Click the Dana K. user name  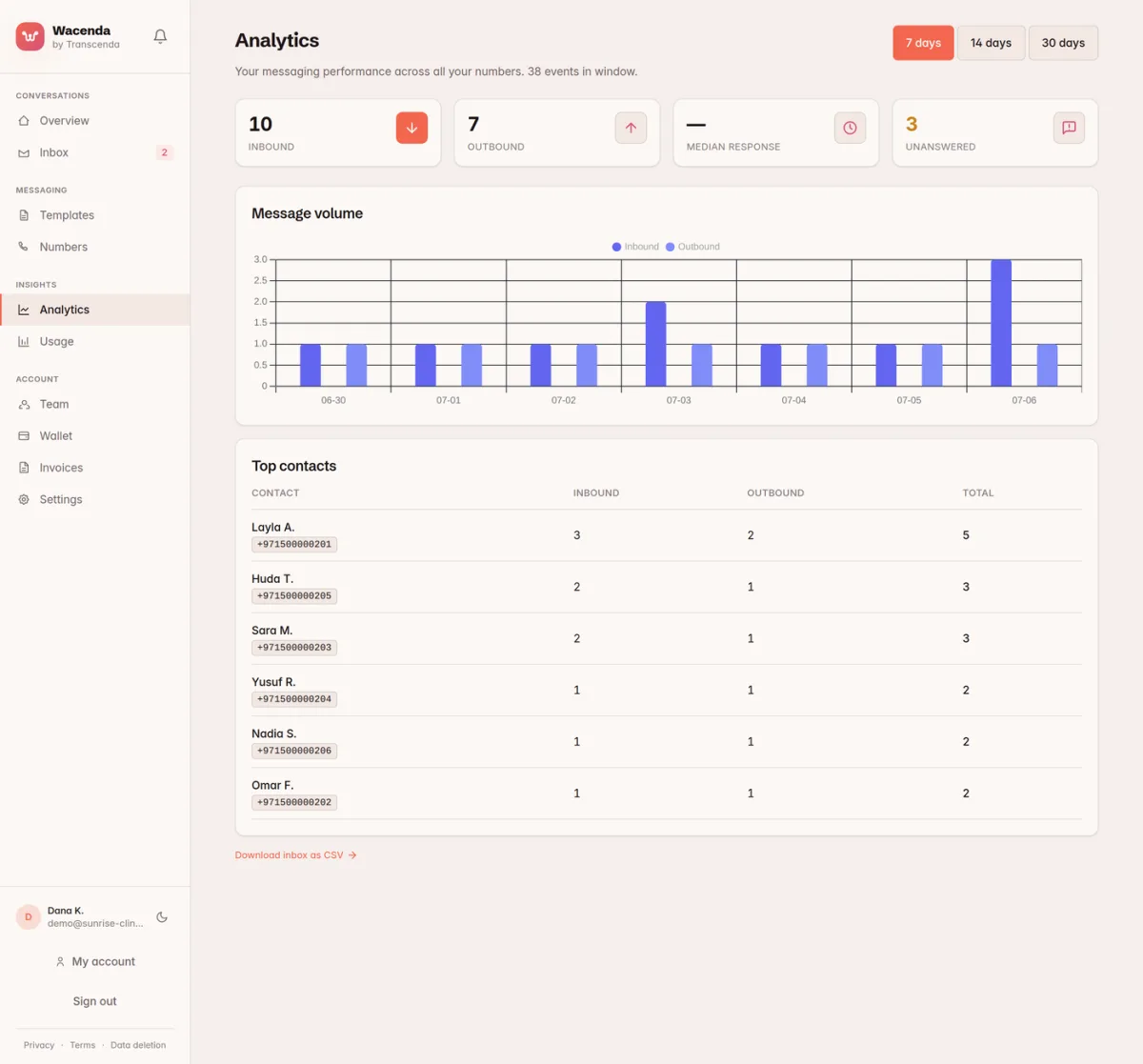point(66,911)
